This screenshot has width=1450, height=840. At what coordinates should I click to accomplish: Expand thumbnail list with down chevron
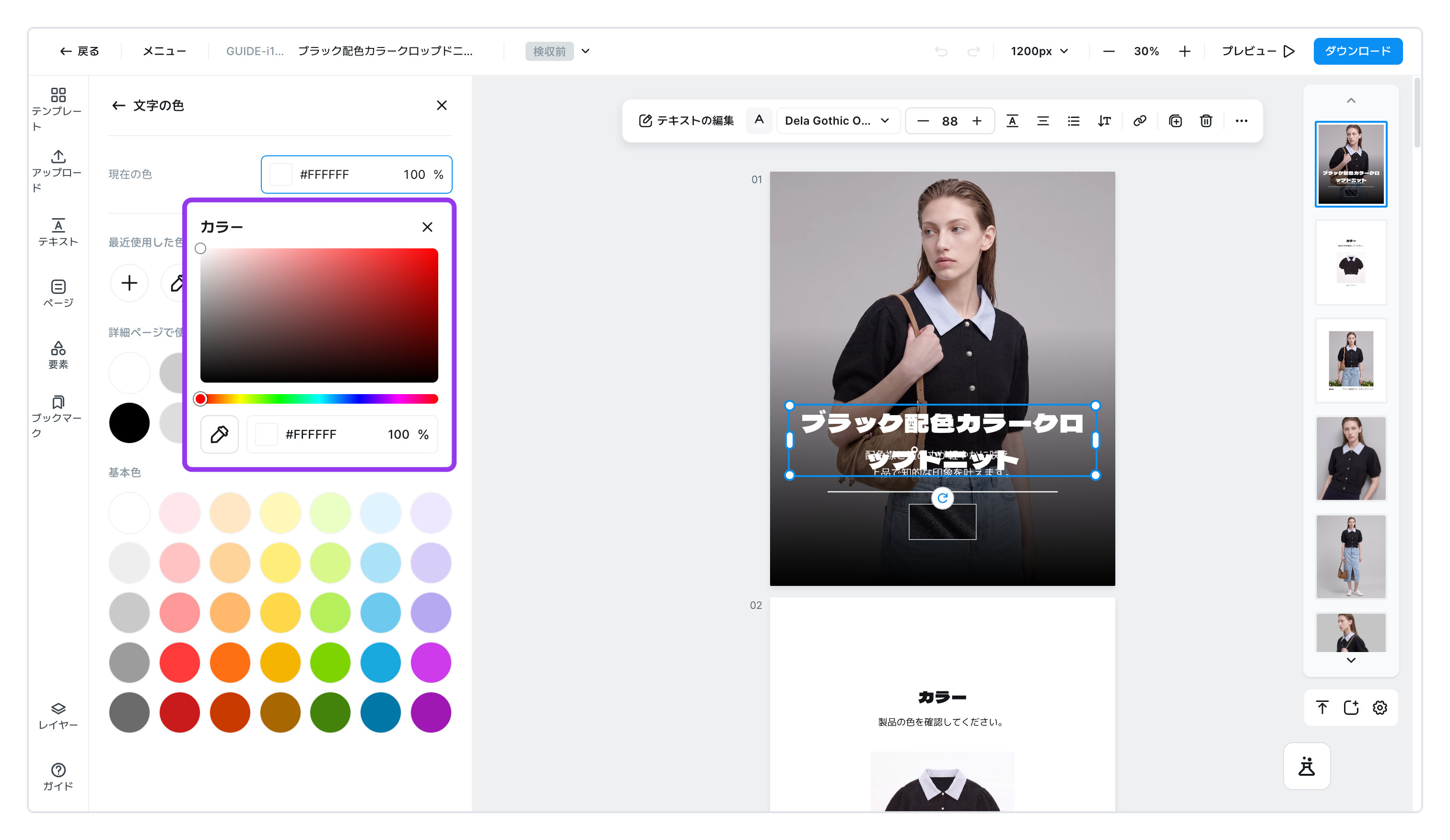1350,660
